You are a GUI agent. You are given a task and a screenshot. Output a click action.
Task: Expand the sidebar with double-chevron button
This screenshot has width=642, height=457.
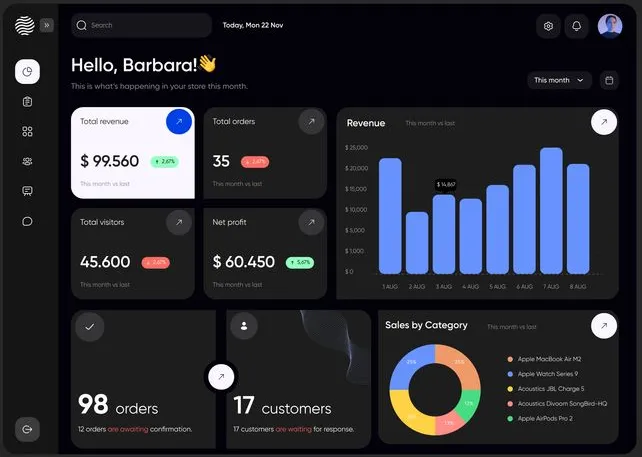click(x=47, y=25)
